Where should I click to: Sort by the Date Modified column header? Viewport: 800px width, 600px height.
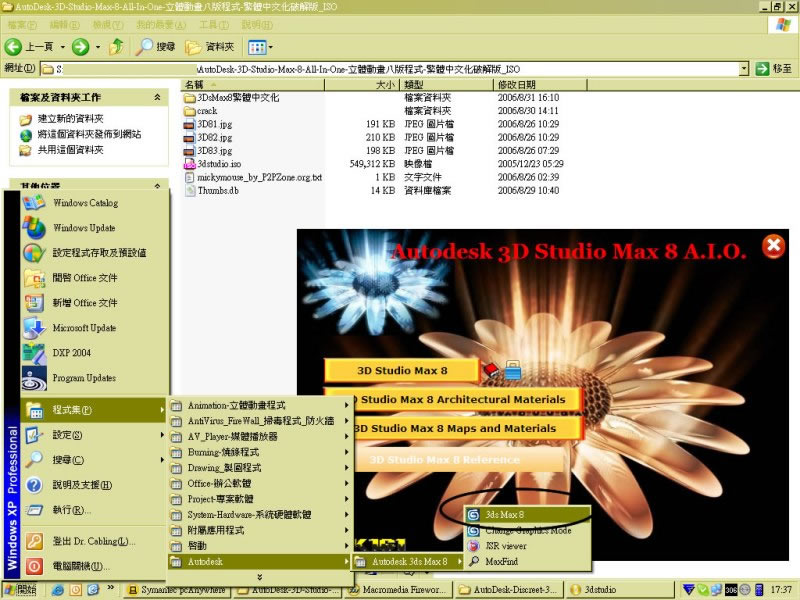point(540,85)
